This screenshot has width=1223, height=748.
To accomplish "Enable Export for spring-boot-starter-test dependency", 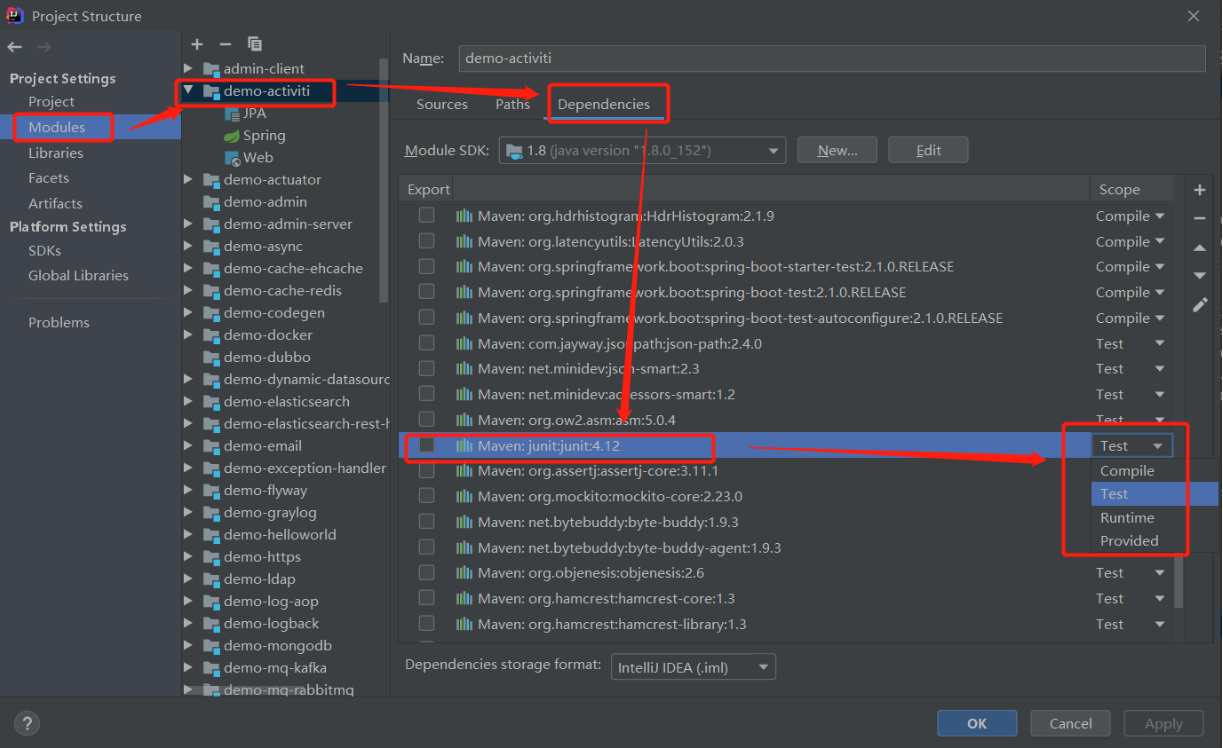I will click(x=426, y=266).
